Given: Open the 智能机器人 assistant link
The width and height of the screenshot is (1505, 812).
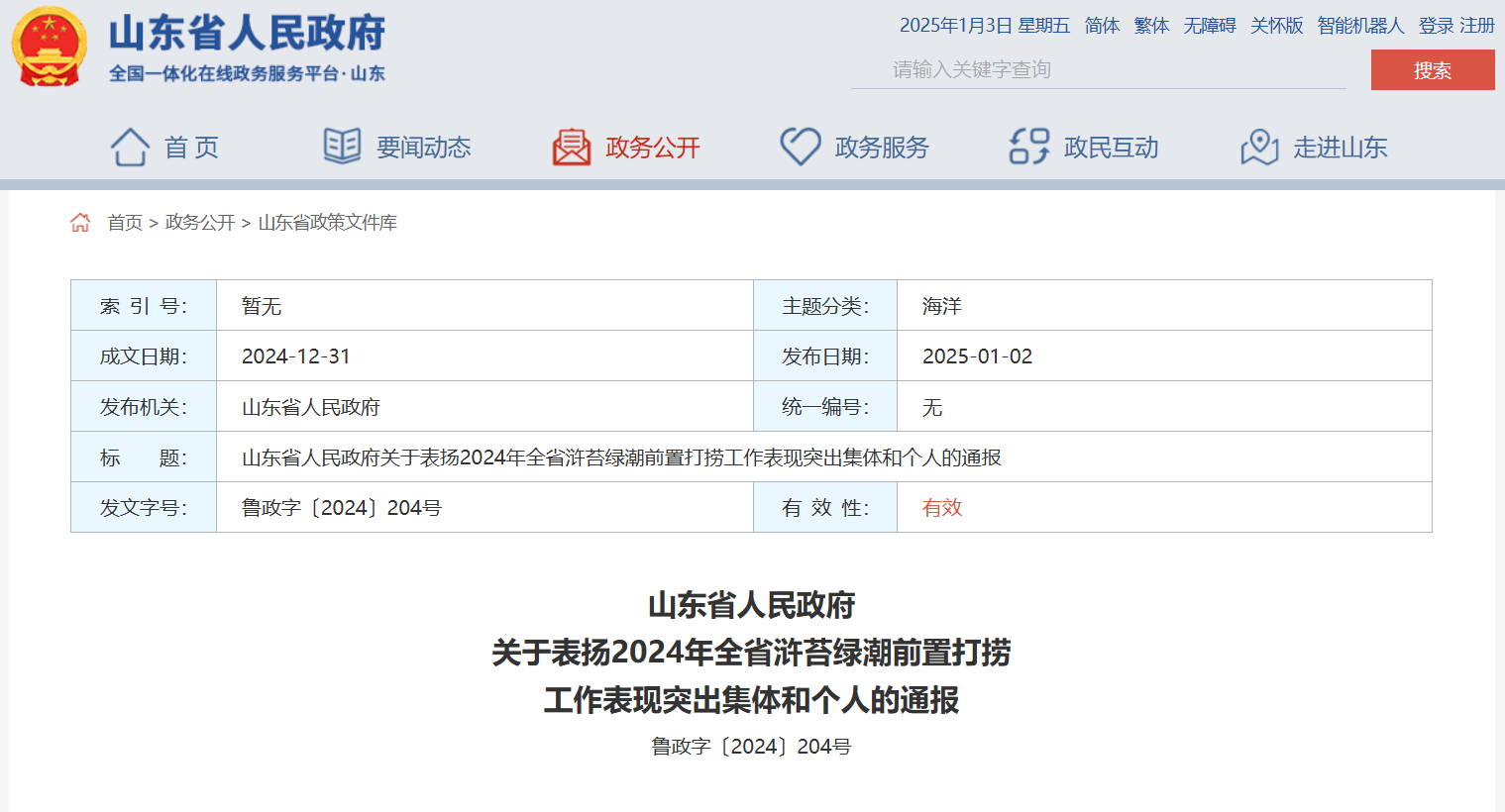Looking at the screenshot, I should coord(1360,26).
